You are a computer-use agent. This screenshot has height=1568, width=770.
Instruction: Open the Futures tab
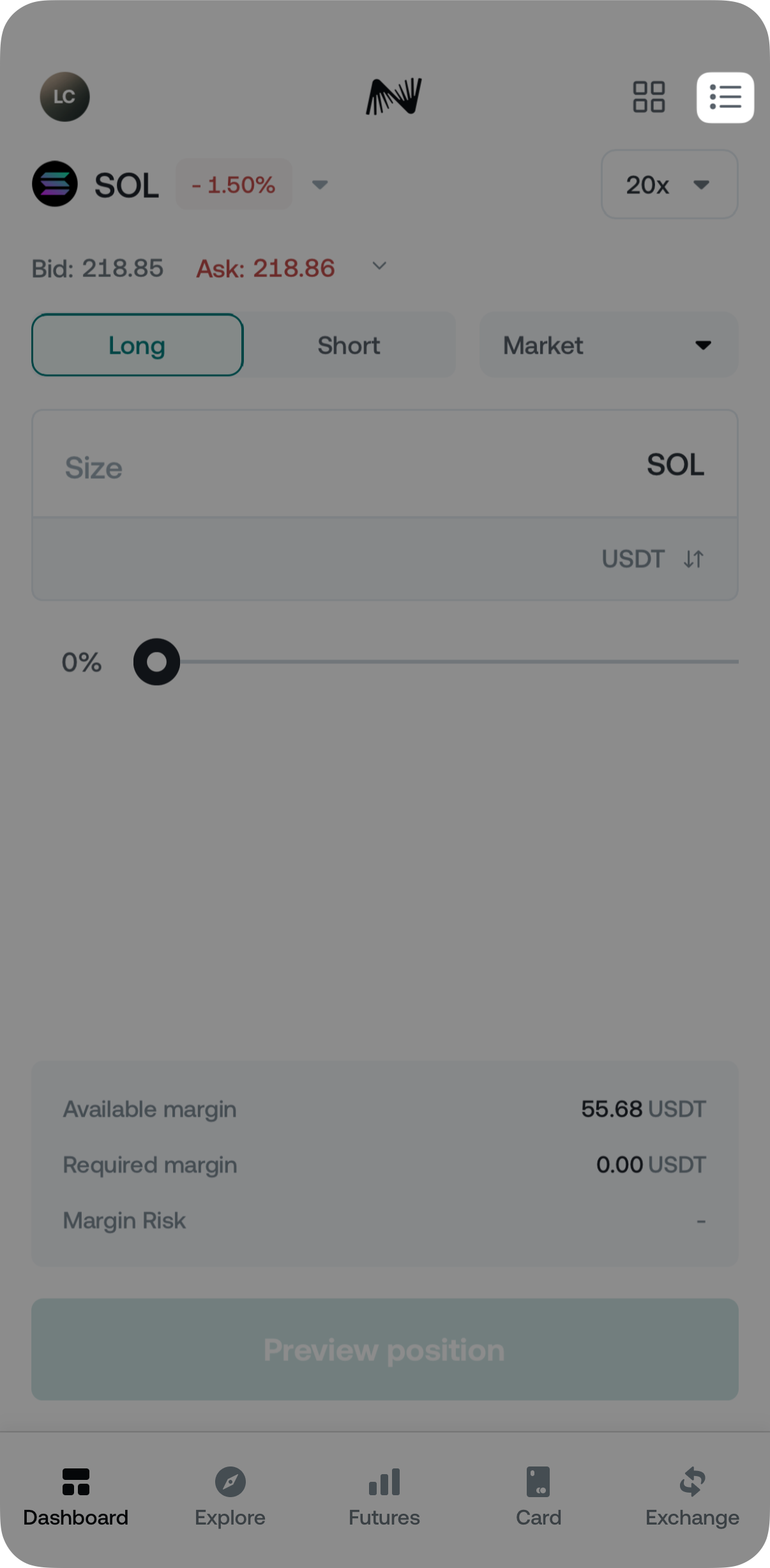(384, 1494)
